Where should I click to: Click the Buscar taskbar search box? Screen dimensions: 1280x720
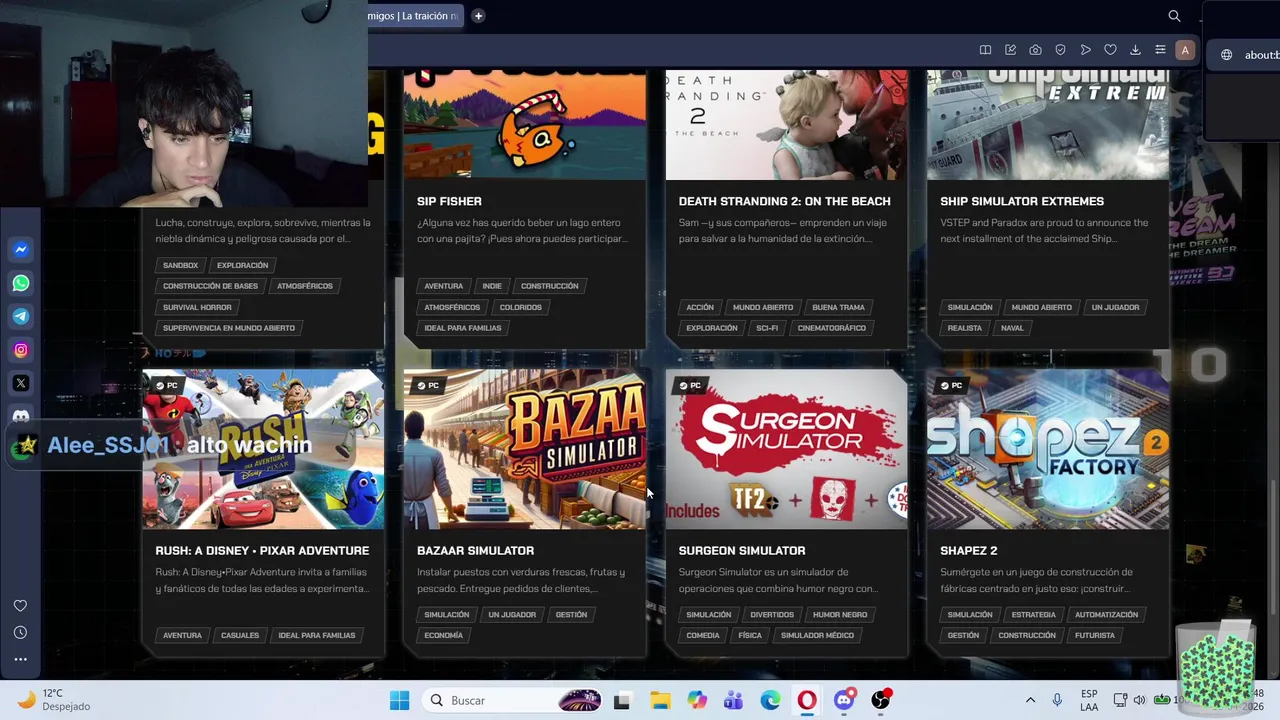click(x=512, y=700)
